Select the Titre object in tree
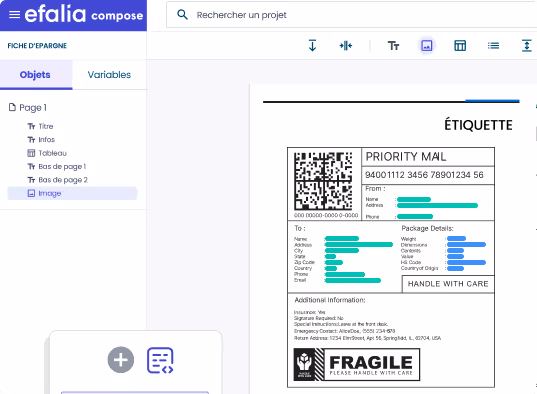Viewport: 537px width, 394px height. 46,126
